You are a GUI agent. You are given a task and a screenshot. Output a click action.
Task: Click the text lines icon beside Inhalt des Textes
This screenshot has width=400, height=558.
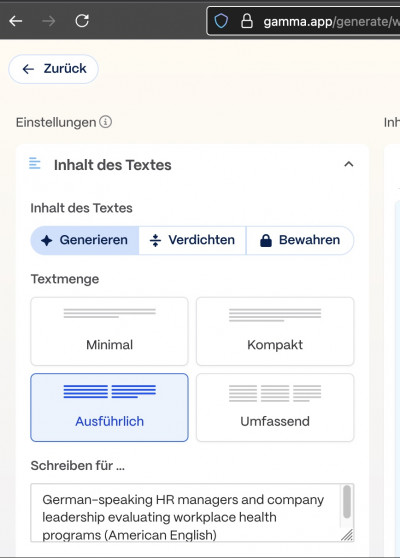coord(35,163)
